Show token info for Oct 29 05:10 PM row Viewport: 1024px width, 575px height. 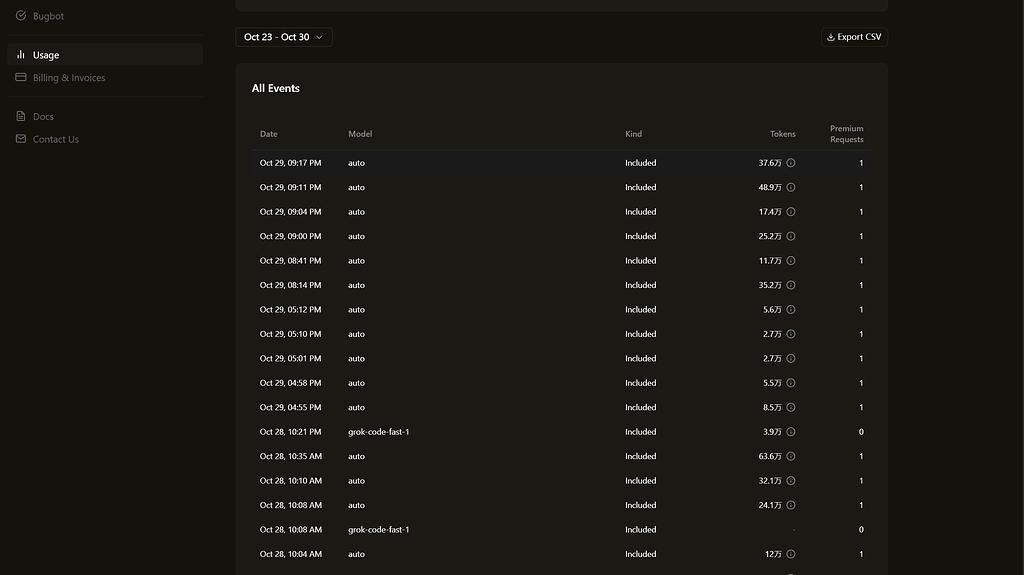(x=790, y=334)
